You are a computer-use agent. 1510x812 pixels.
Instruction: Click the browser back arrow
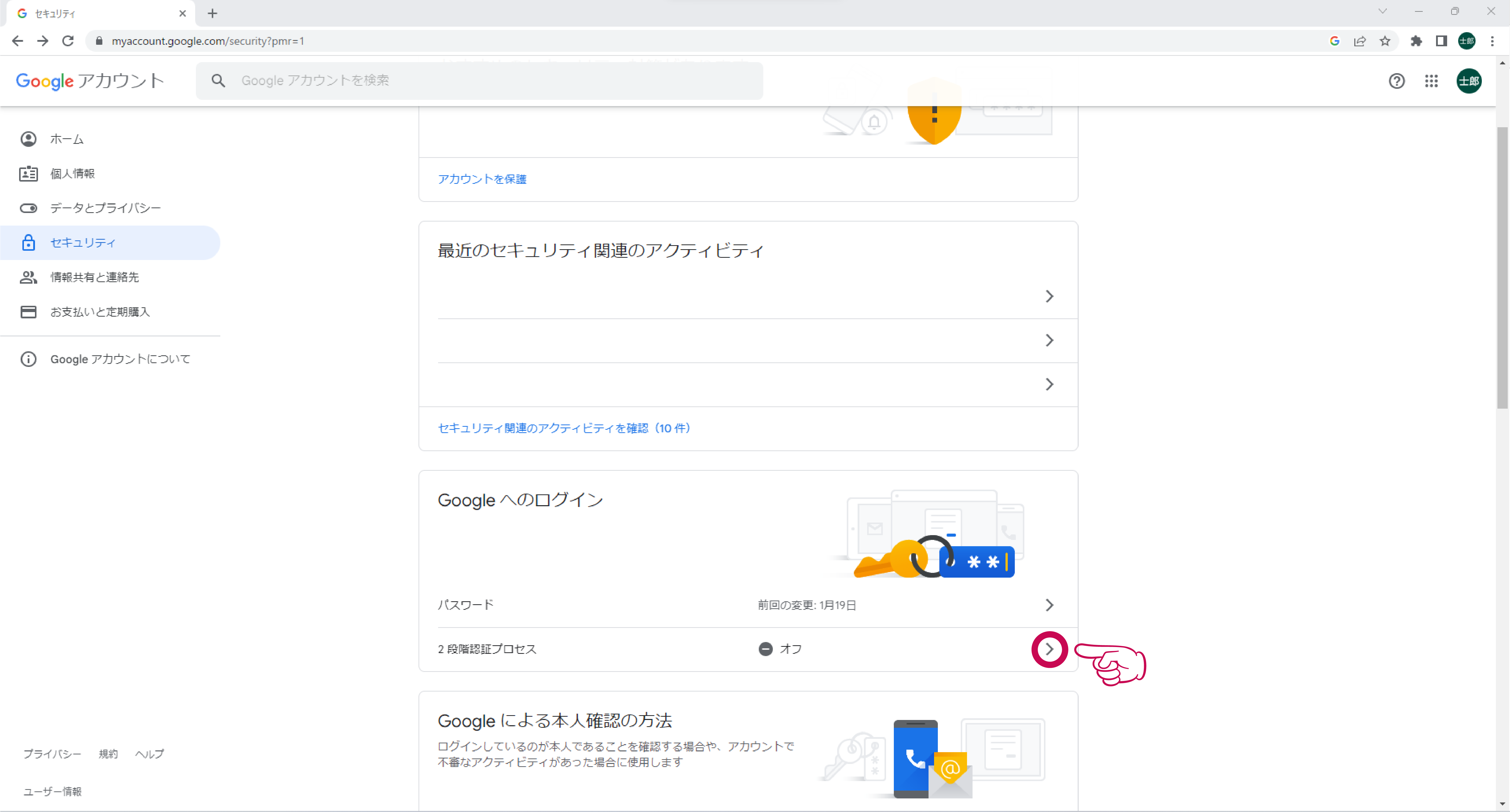18,41
